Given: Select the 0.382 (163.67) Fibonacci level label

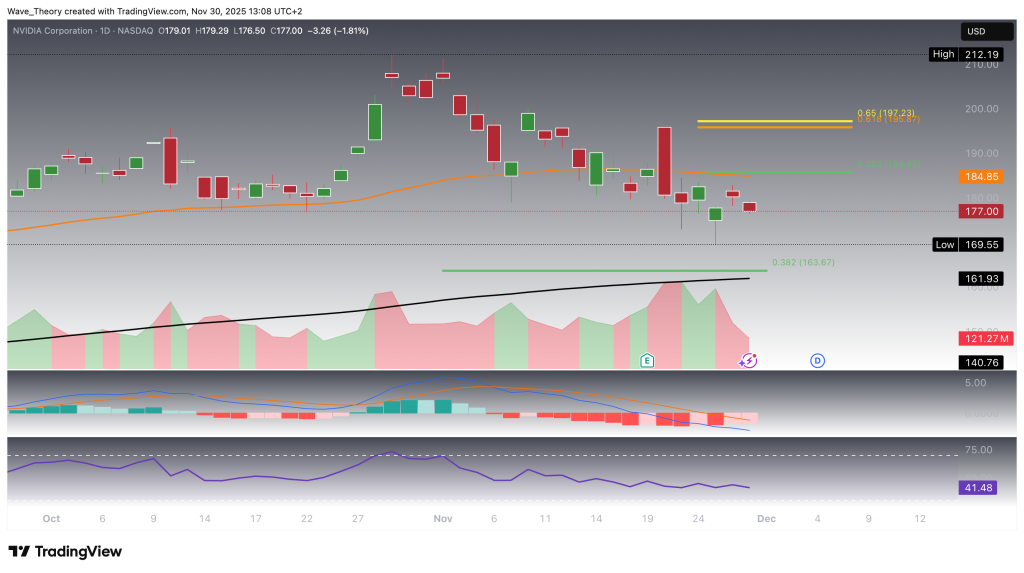Looking at the screenshot, I should pos(803,262).
